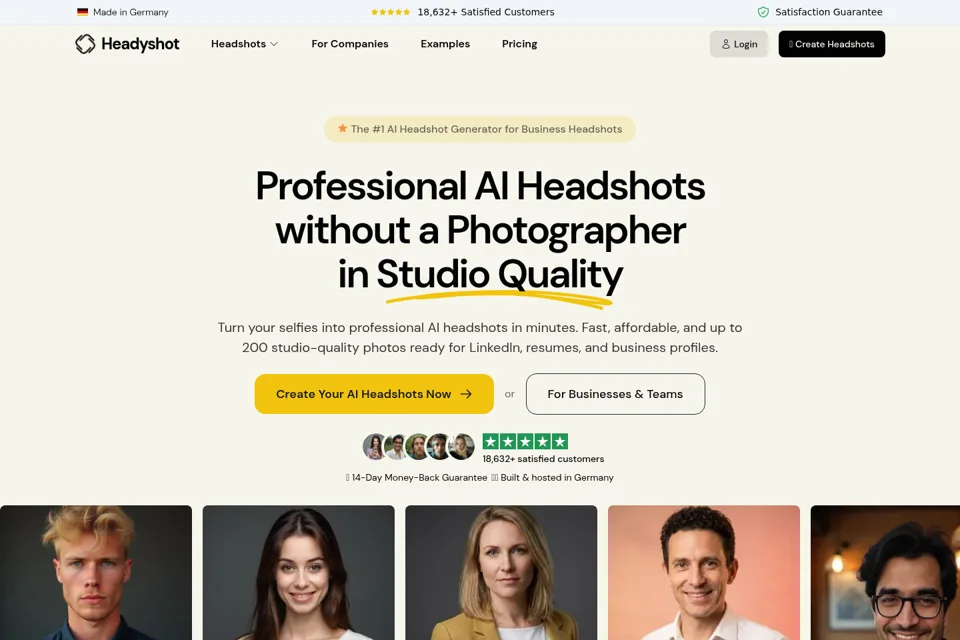Image resolution: width=960 pixels, height=640 pixels.
Task: Click the Turn your selfies description paragraph
Action: [480, 337]
